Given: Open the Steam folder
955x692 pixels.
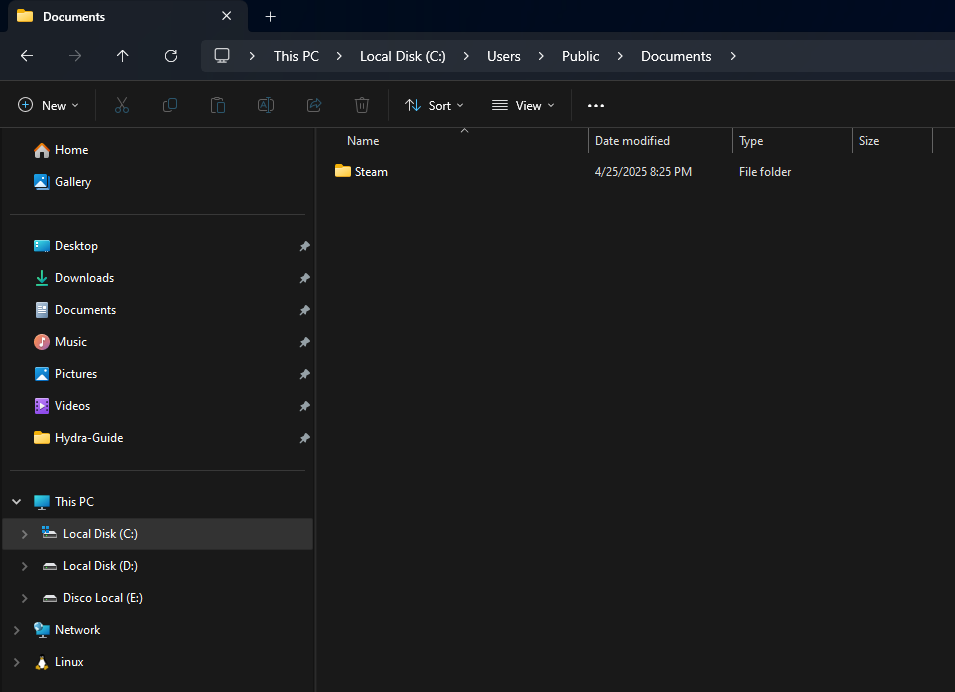Looking at the screenshot, I should pyautogui.click(x=370, y=171).
